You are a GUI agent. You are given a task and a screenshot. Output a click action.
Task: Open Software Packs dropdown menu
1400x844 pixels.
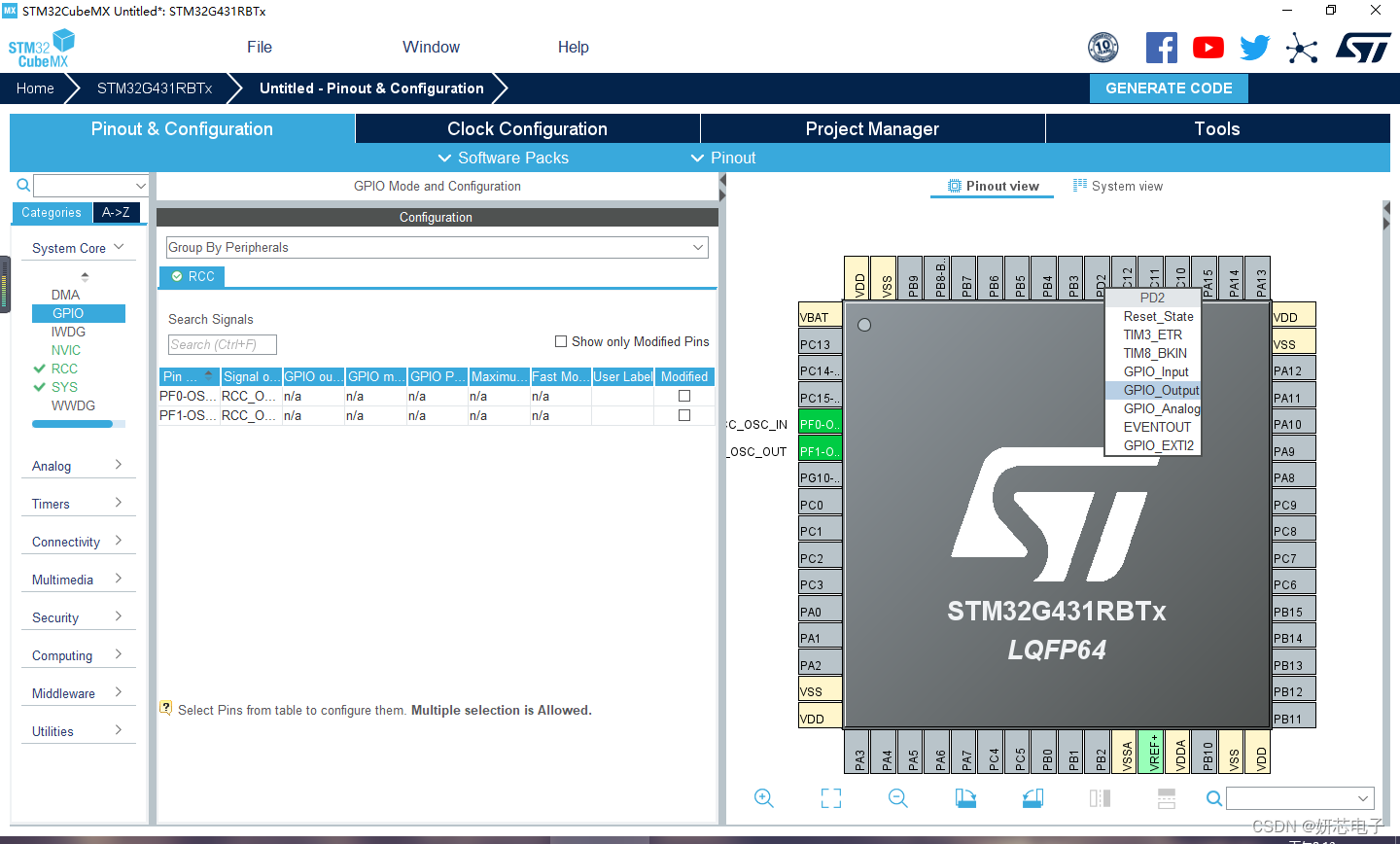click(503, 158)
